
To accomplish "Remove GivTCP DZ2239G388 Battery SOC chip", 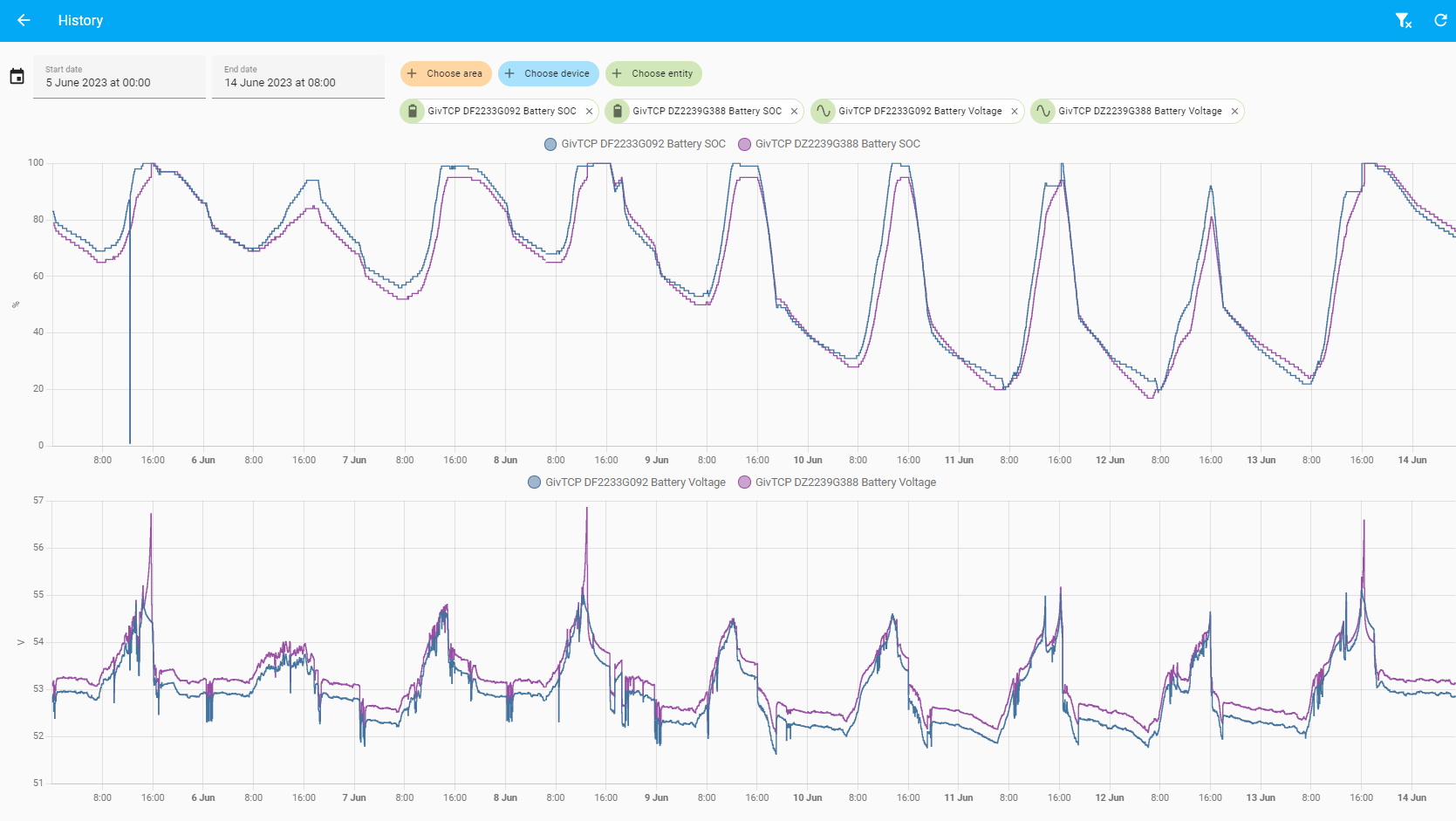I will coord(794,112).
